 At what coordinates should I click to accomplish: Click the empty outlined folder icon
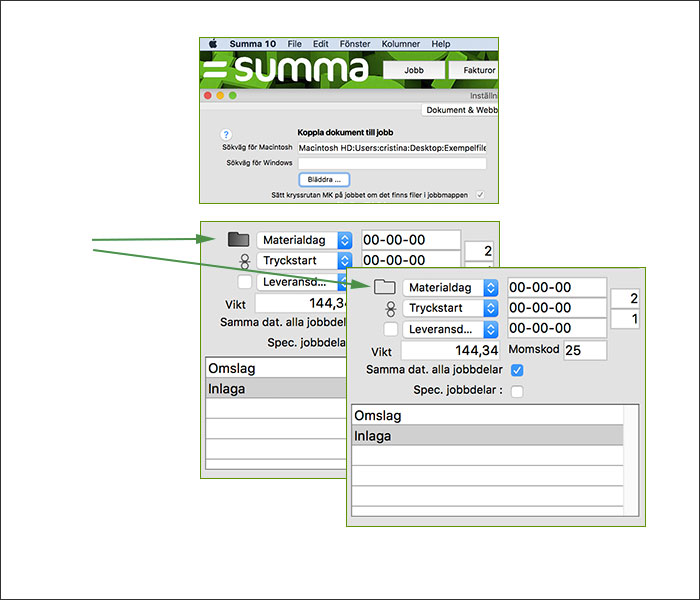384,287
